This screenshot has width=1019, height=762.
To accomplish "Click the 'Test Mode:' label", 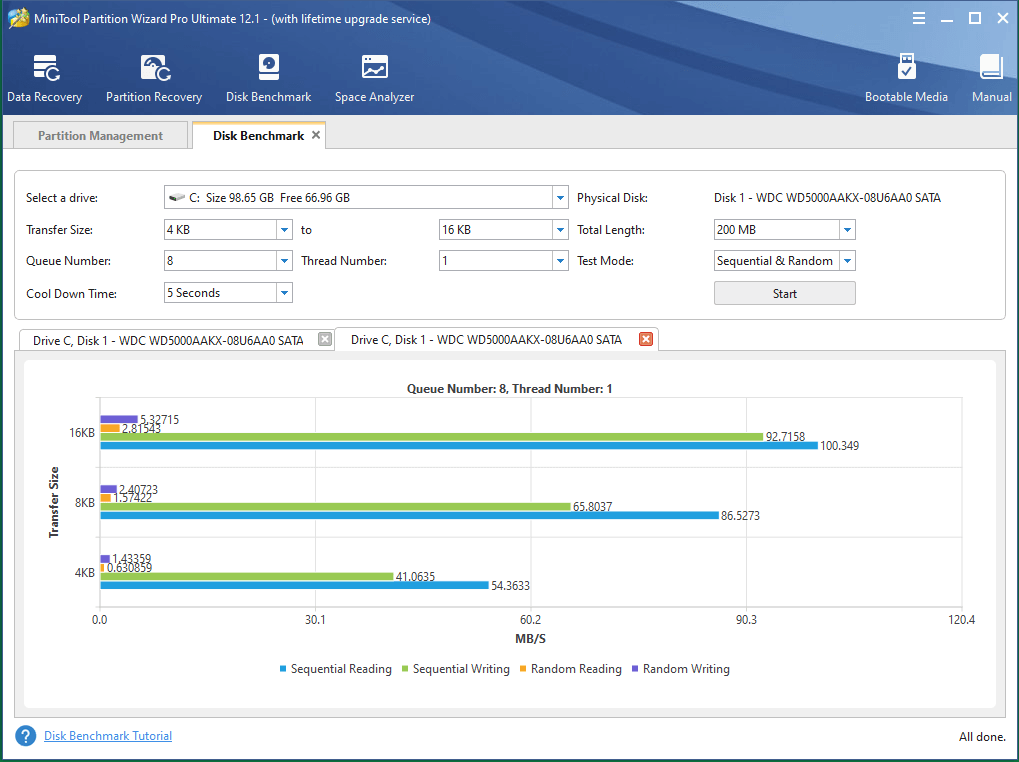I will coord(605,261).
